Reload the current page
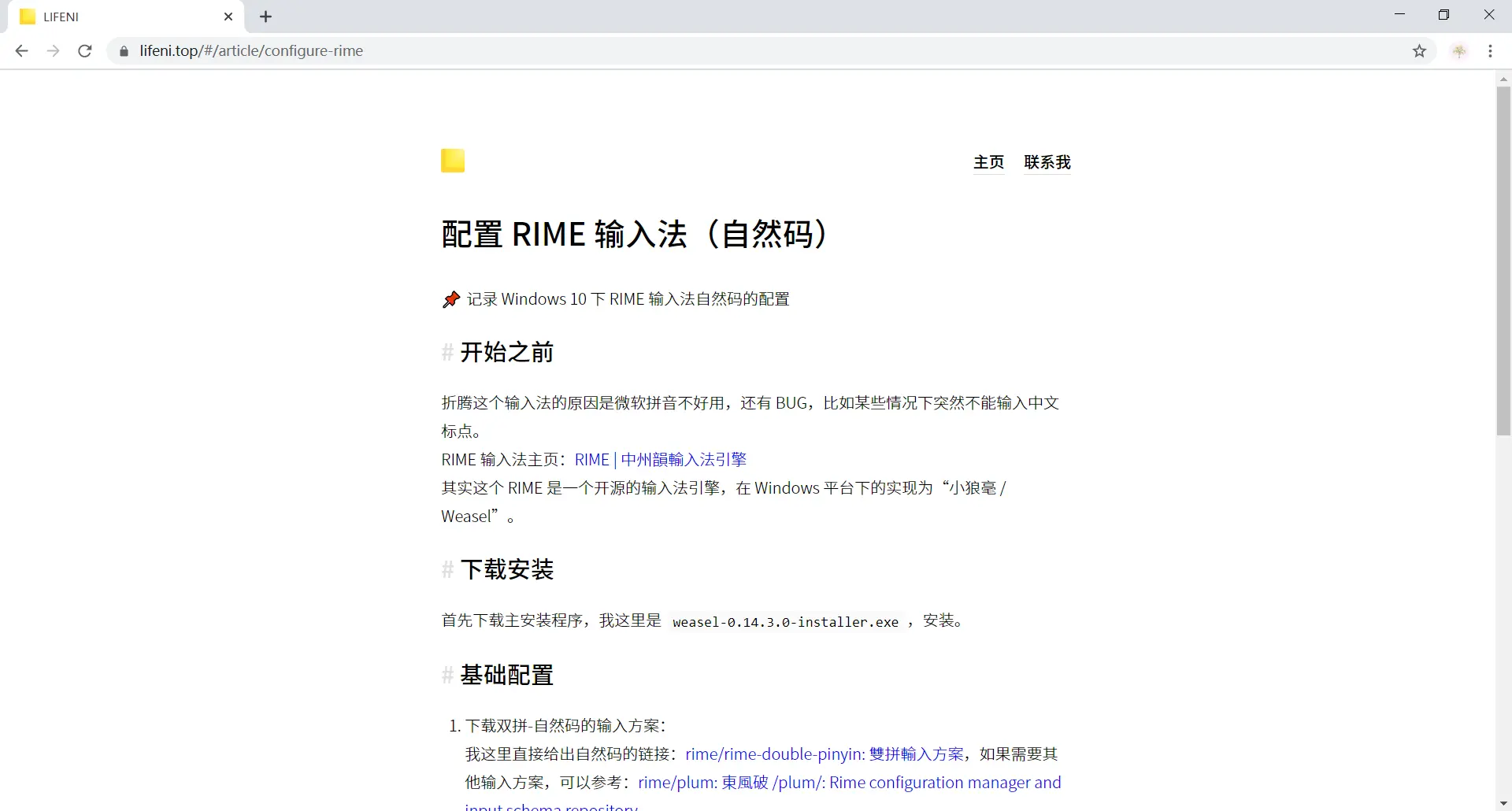 pos(84,50)
